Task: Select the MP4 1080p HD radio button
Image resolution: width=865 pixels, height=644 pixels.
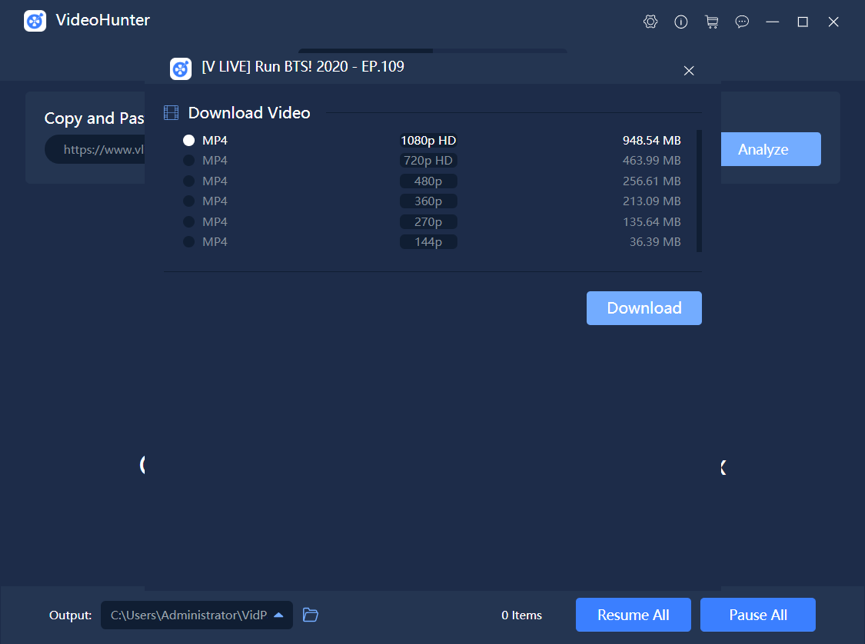Action: (189, 140)
